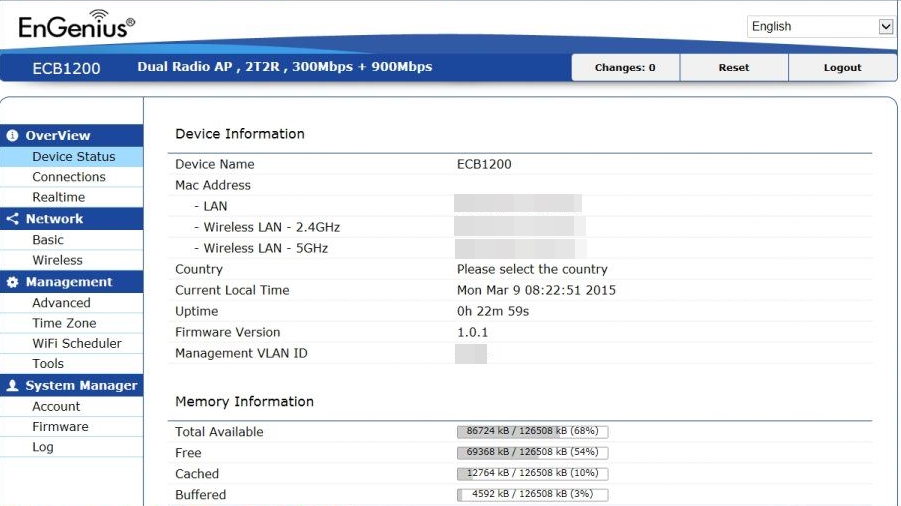Open the Tools page
Image resolution: width=901 pixels, height=506 pixels.
[47, 364]
